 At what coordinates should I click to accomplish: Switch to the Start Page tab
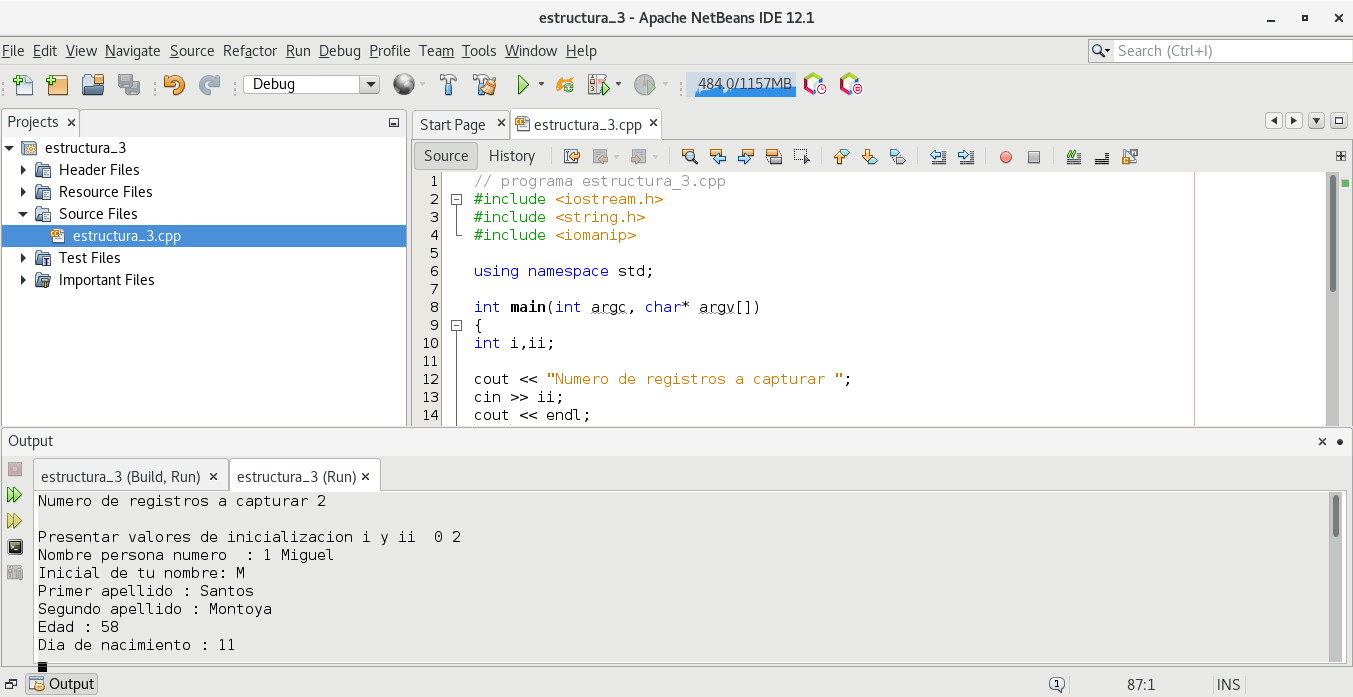452,125
